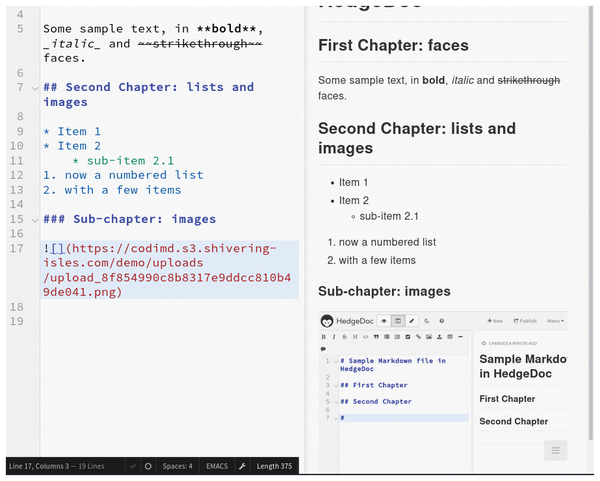
Task: Collapse the fold arrow on line 7
Action: (x=35, y=89)
